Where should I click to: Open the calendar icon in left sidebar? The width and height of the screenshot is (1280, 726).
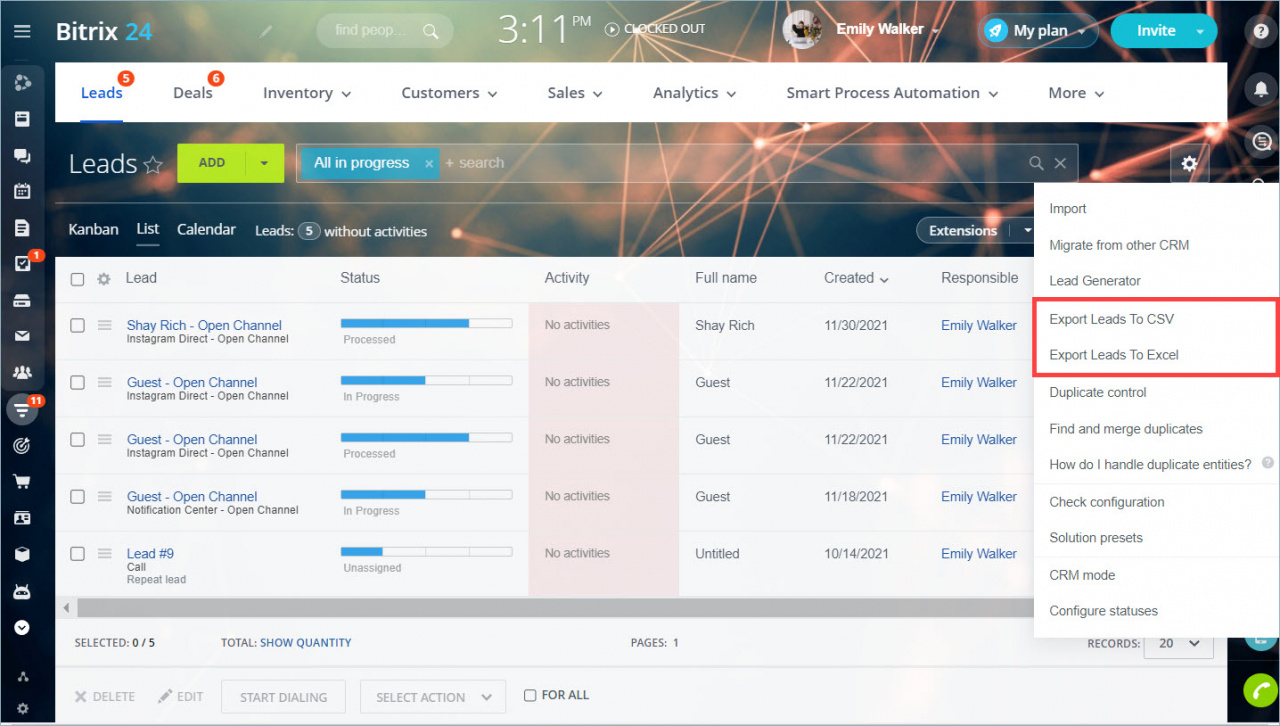point(22,191)
